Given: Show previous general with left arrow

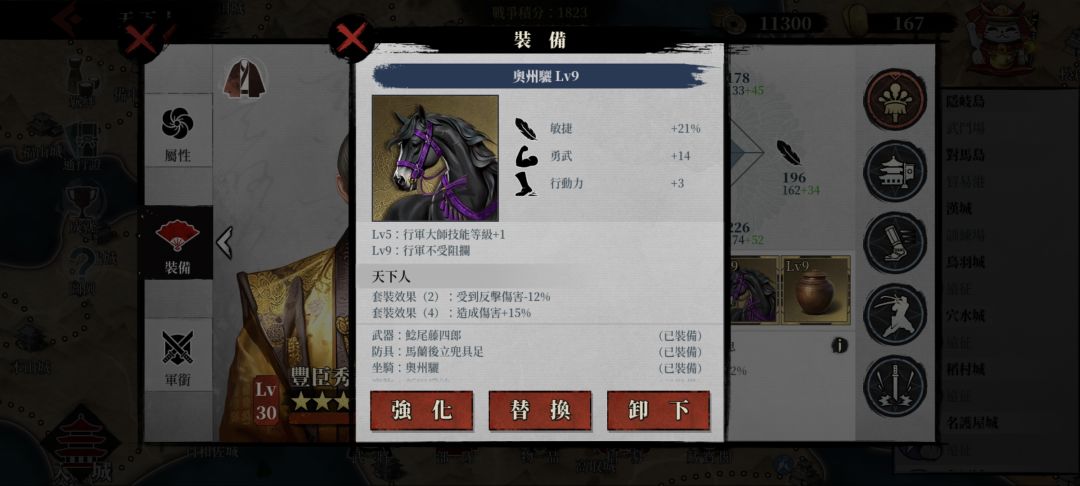Looking at the screenshot, I should [224, 242].
